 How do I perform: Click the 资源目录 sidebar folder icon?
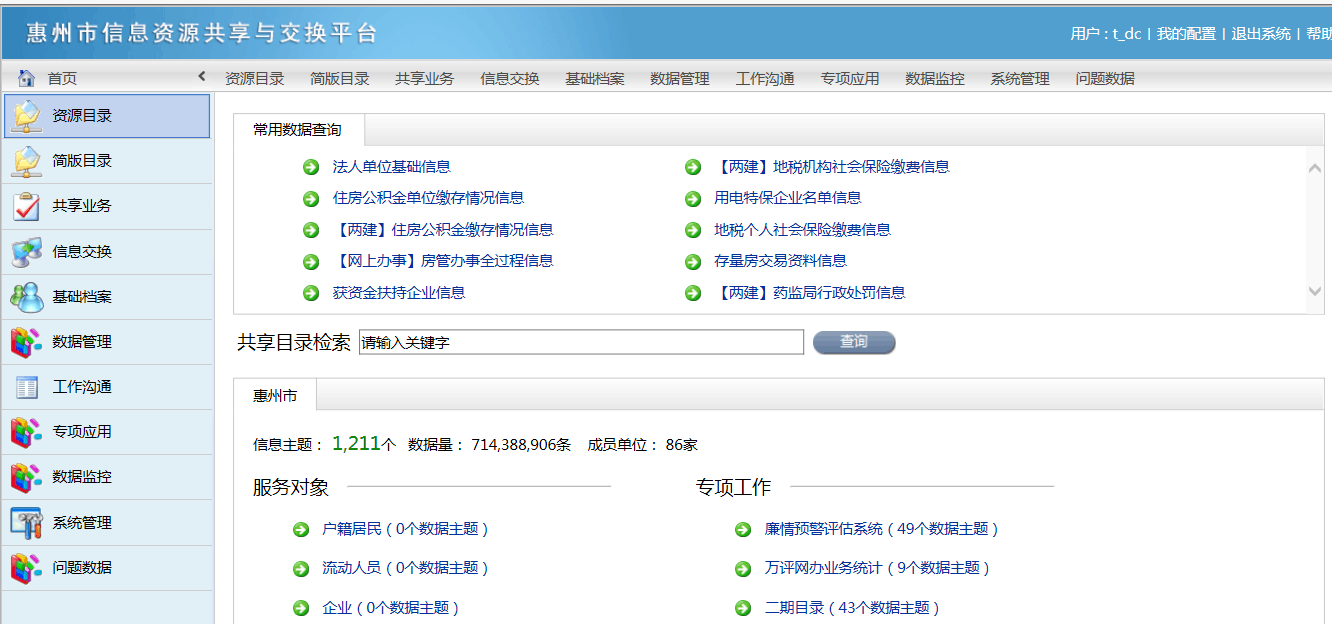26,116
